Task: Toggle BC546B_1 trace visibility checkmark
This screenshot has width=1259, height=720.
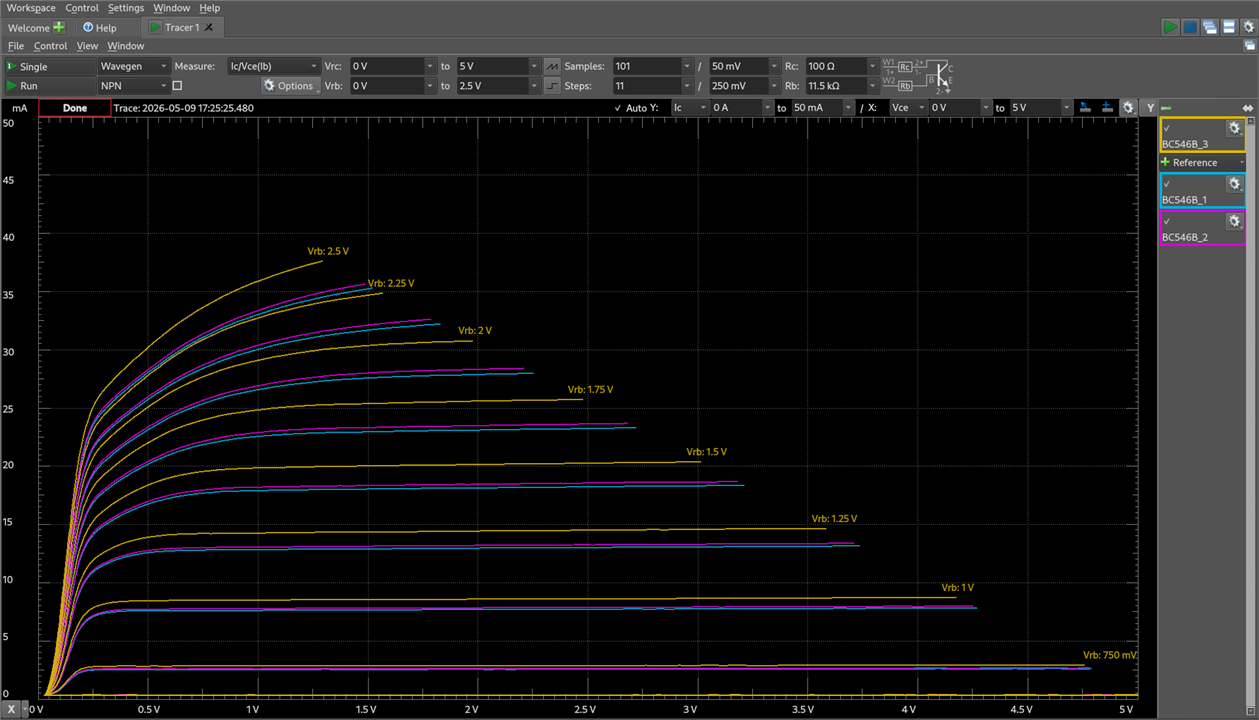Action: tap(1167, 184)
